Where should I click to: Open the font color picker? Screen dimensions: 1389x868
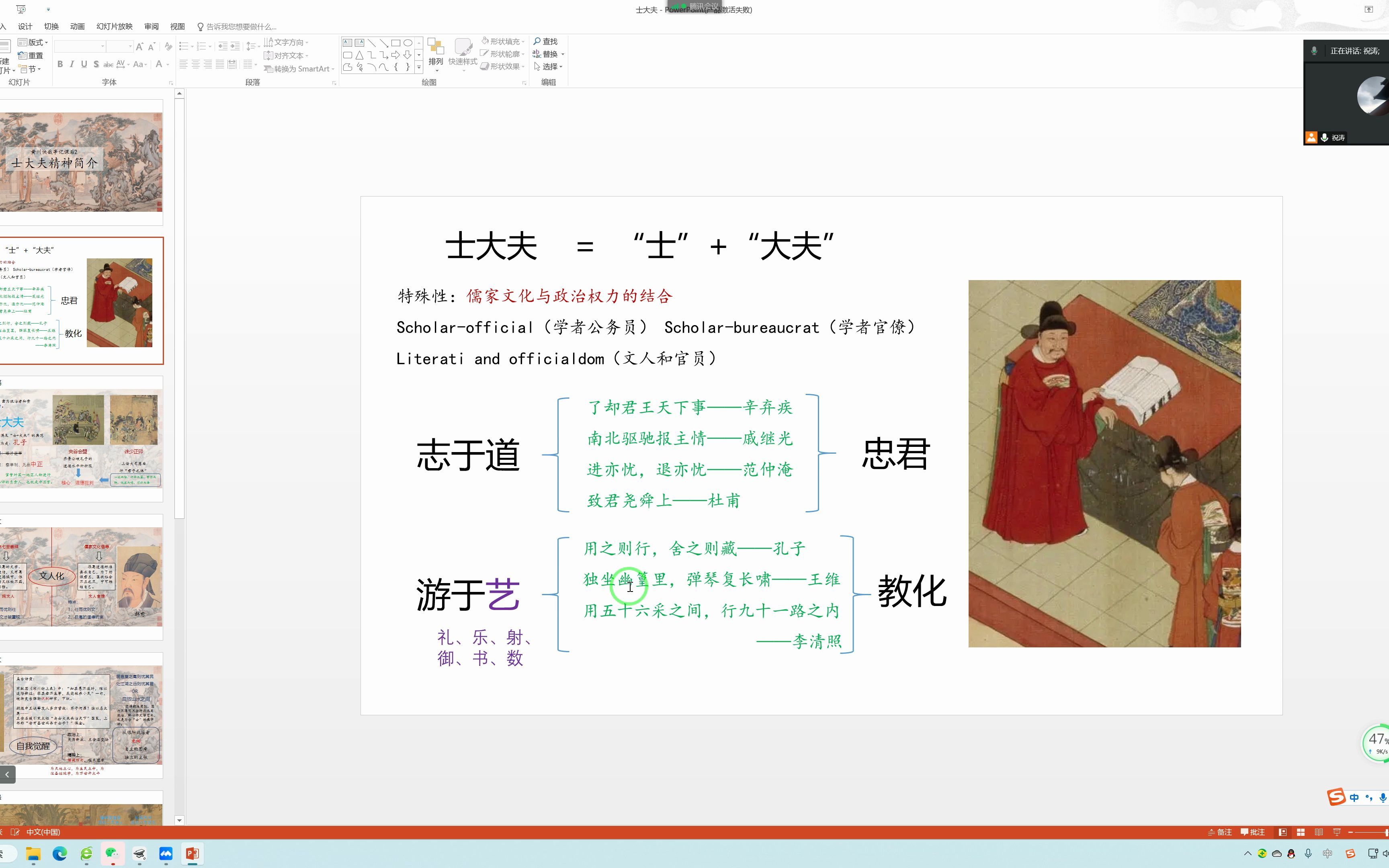pos(167,64)
